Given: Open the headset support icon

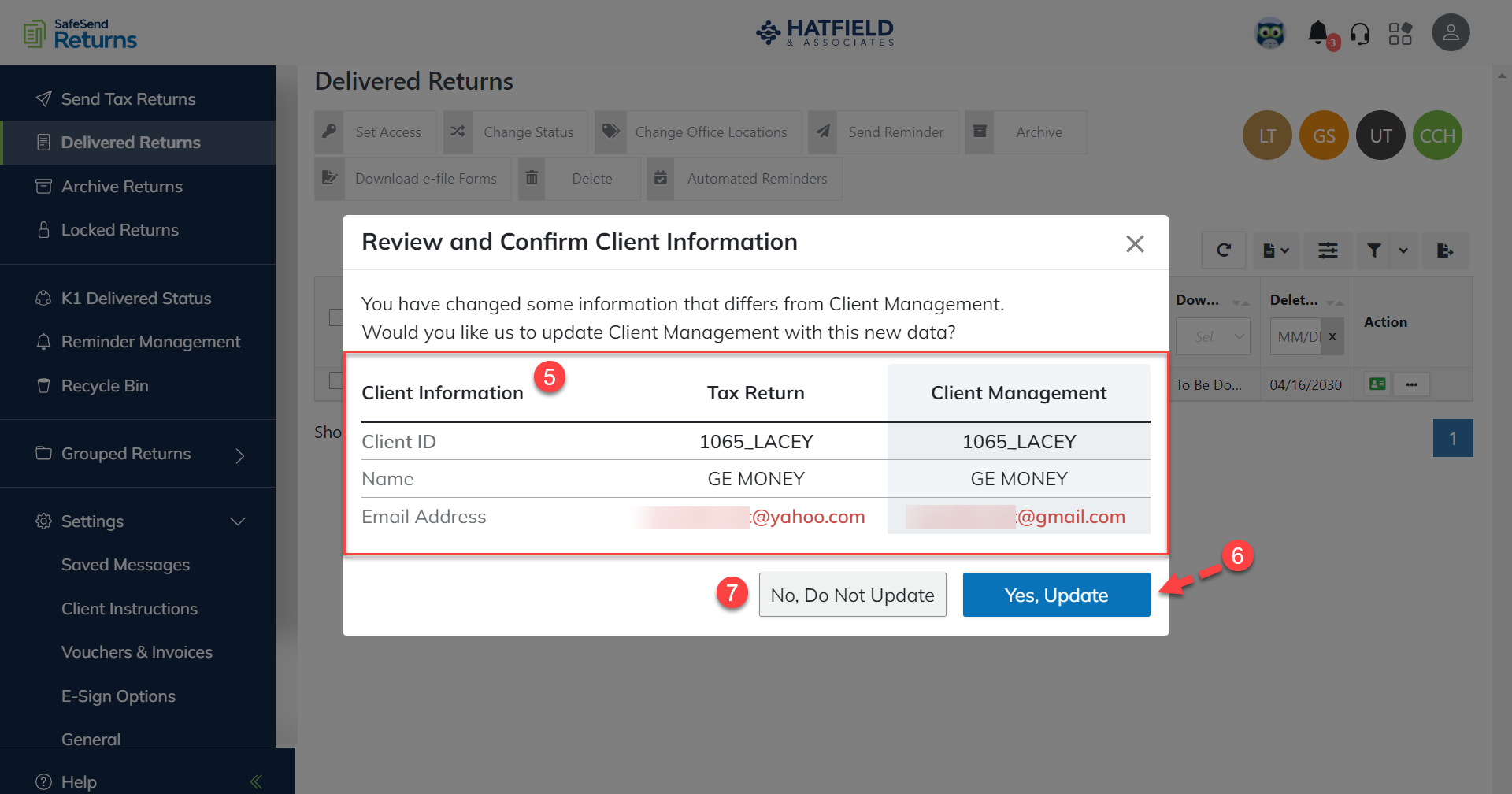Looking at the screenshot, I should (x=1360, y=32).
